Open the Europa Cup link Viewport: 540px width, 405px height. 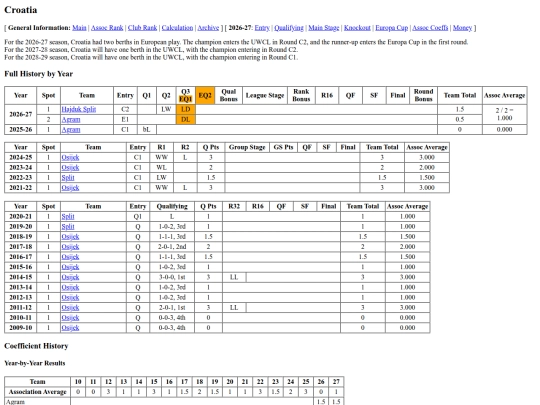point(392,28)
